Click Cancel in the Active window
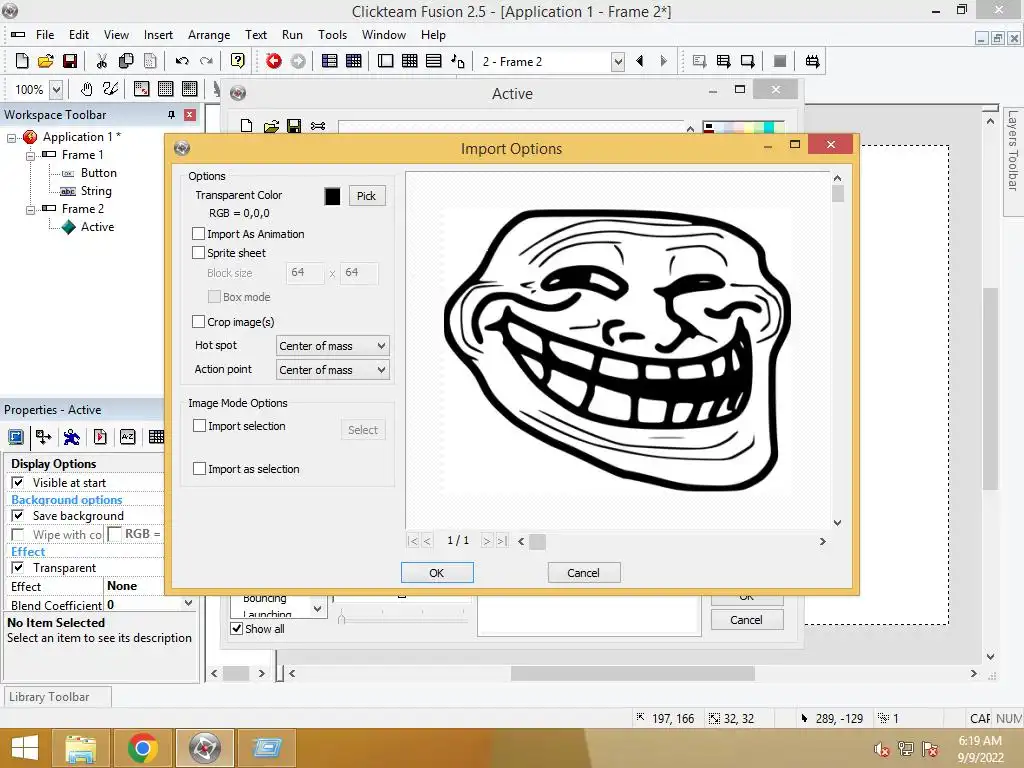The height and width of the screenshot is (768, 1024). (x=746, y=620)
